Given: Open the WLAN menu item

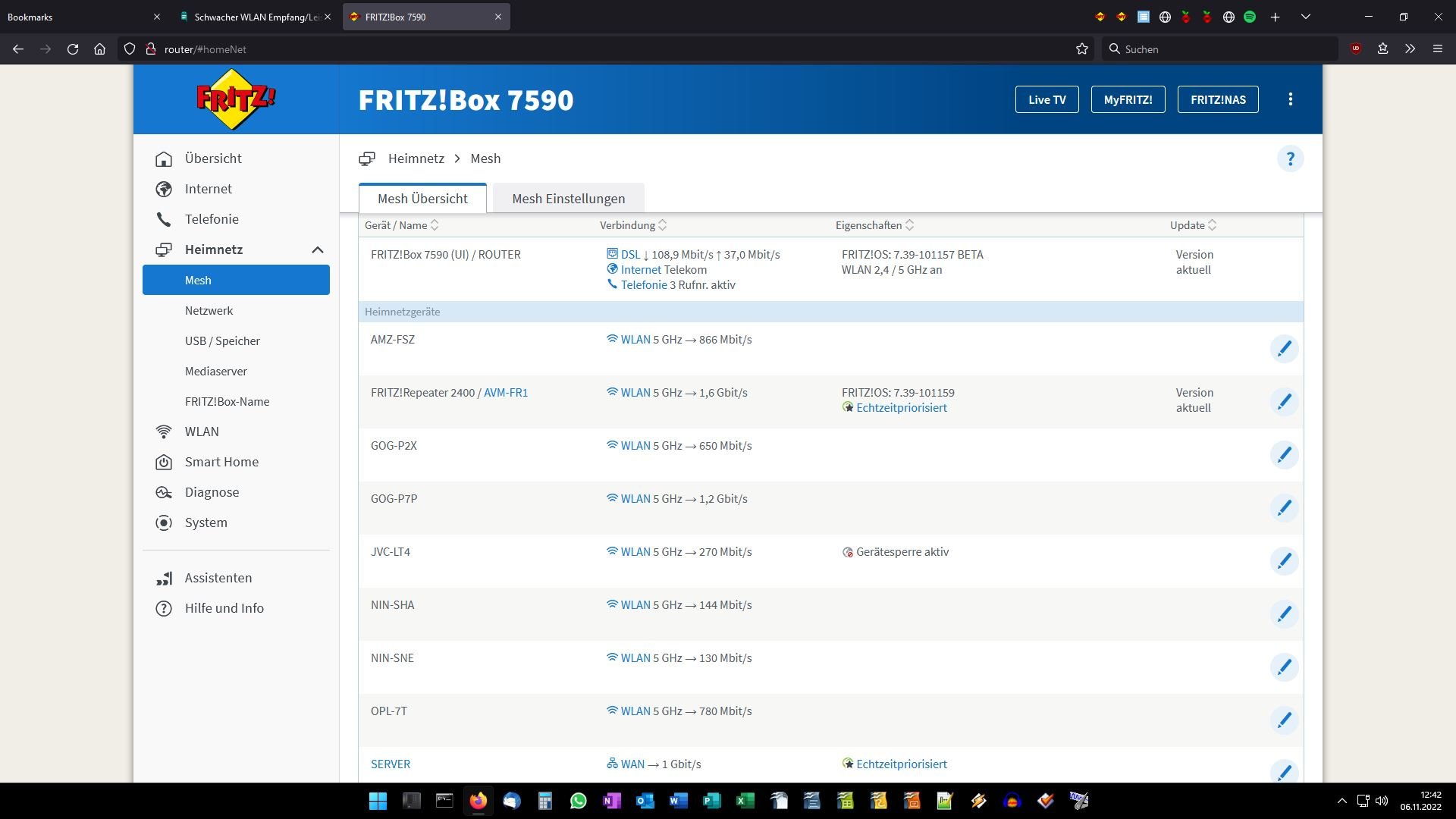Looking at the screenshot, I should (x=202, y=431).
